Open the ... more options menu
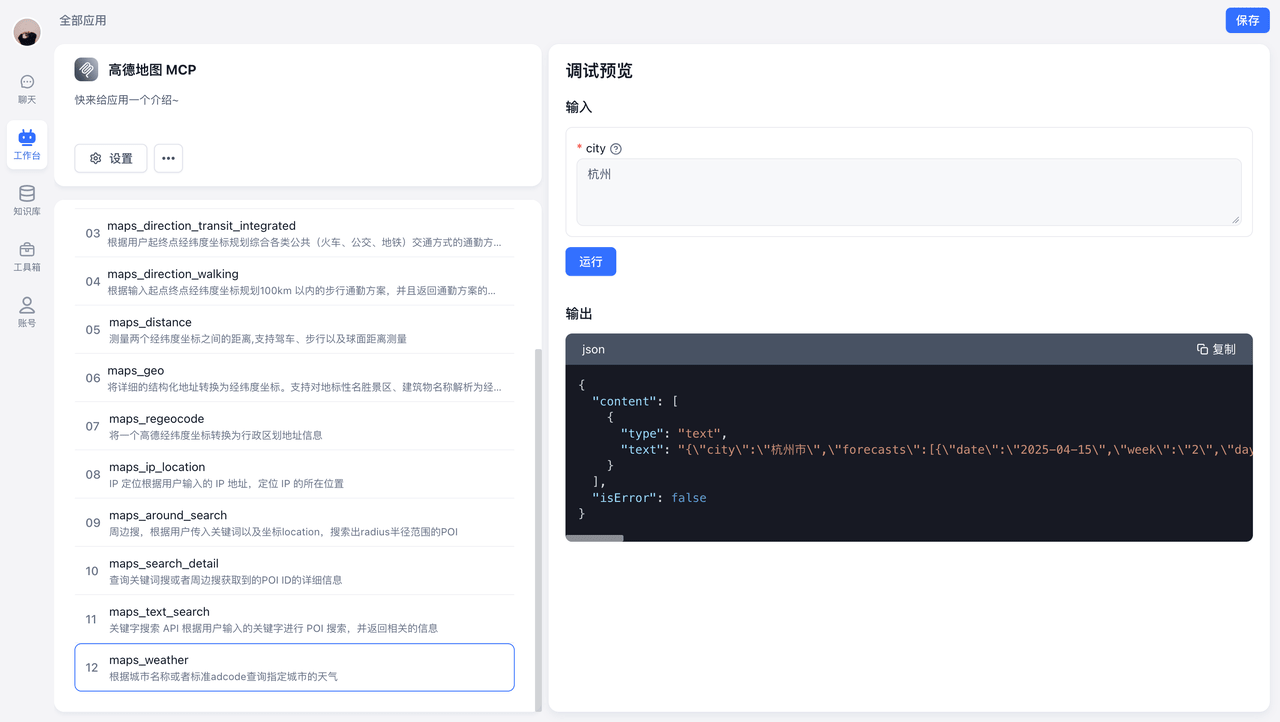Viewport: 1280px width, 722px height. coord(168,158)
